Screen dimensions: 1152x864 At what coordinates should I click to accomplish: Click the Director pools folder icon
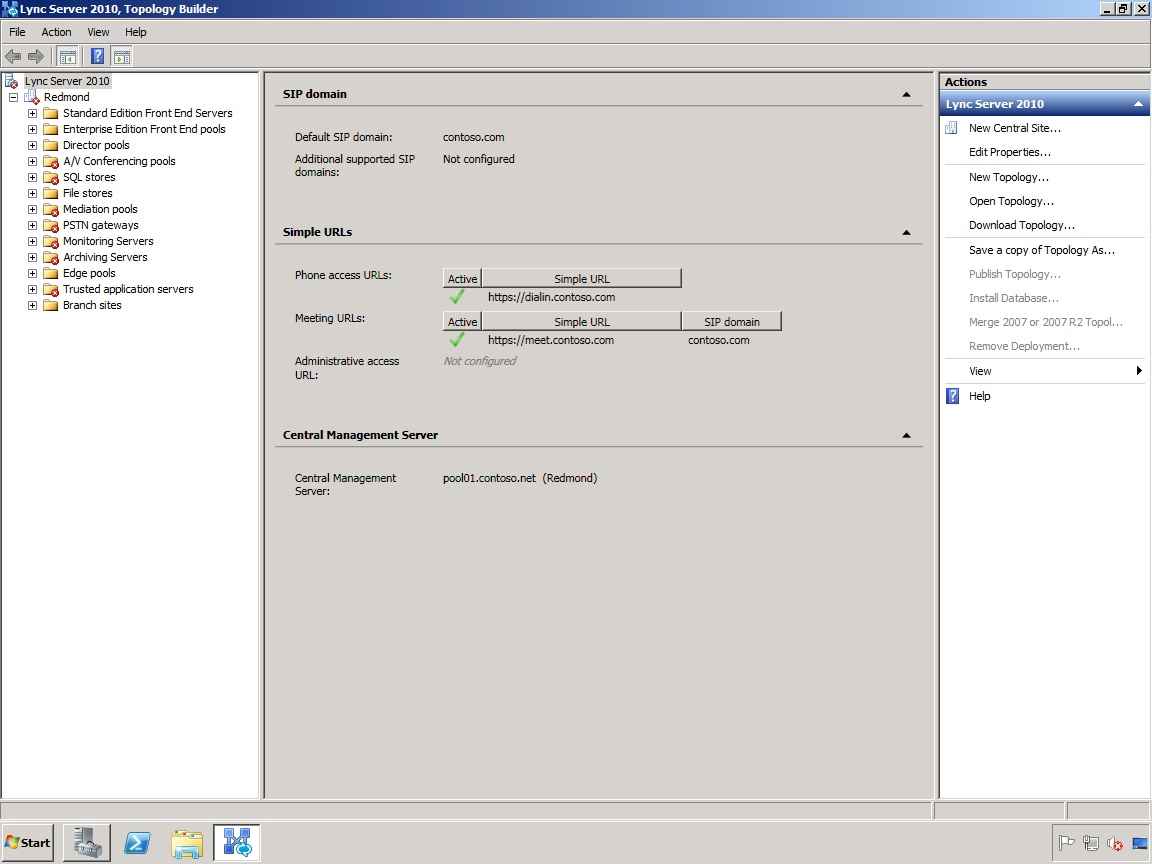(51, 145)
